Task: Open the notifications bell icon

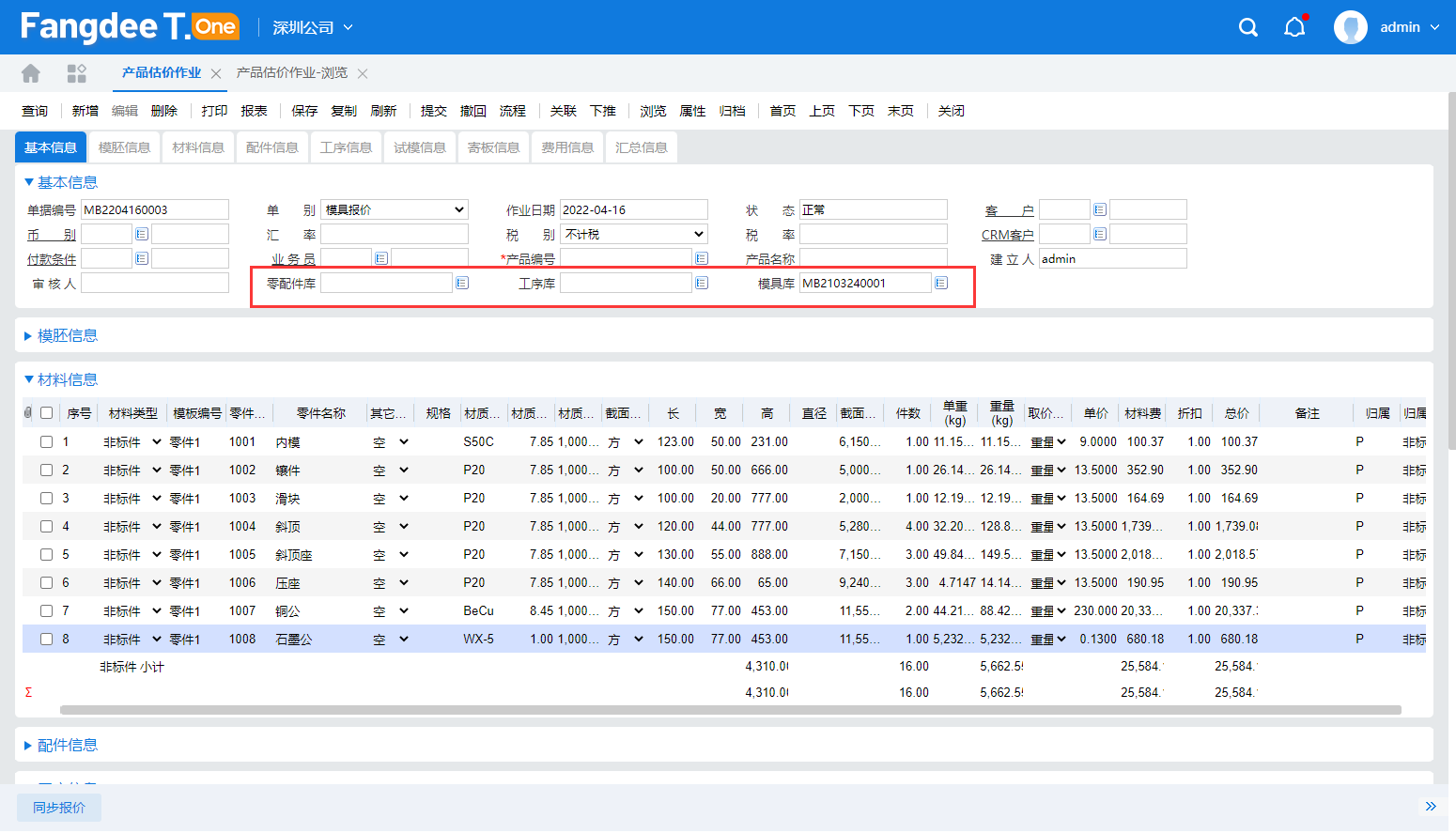Action: [1294, 27]
